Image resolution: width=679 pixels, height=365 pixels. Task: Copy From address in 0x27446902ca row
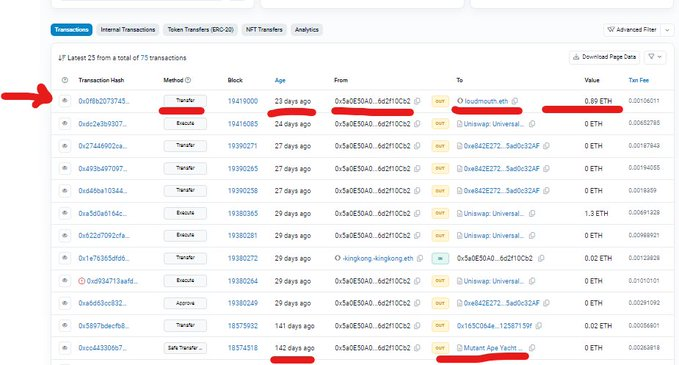point(417,146)
